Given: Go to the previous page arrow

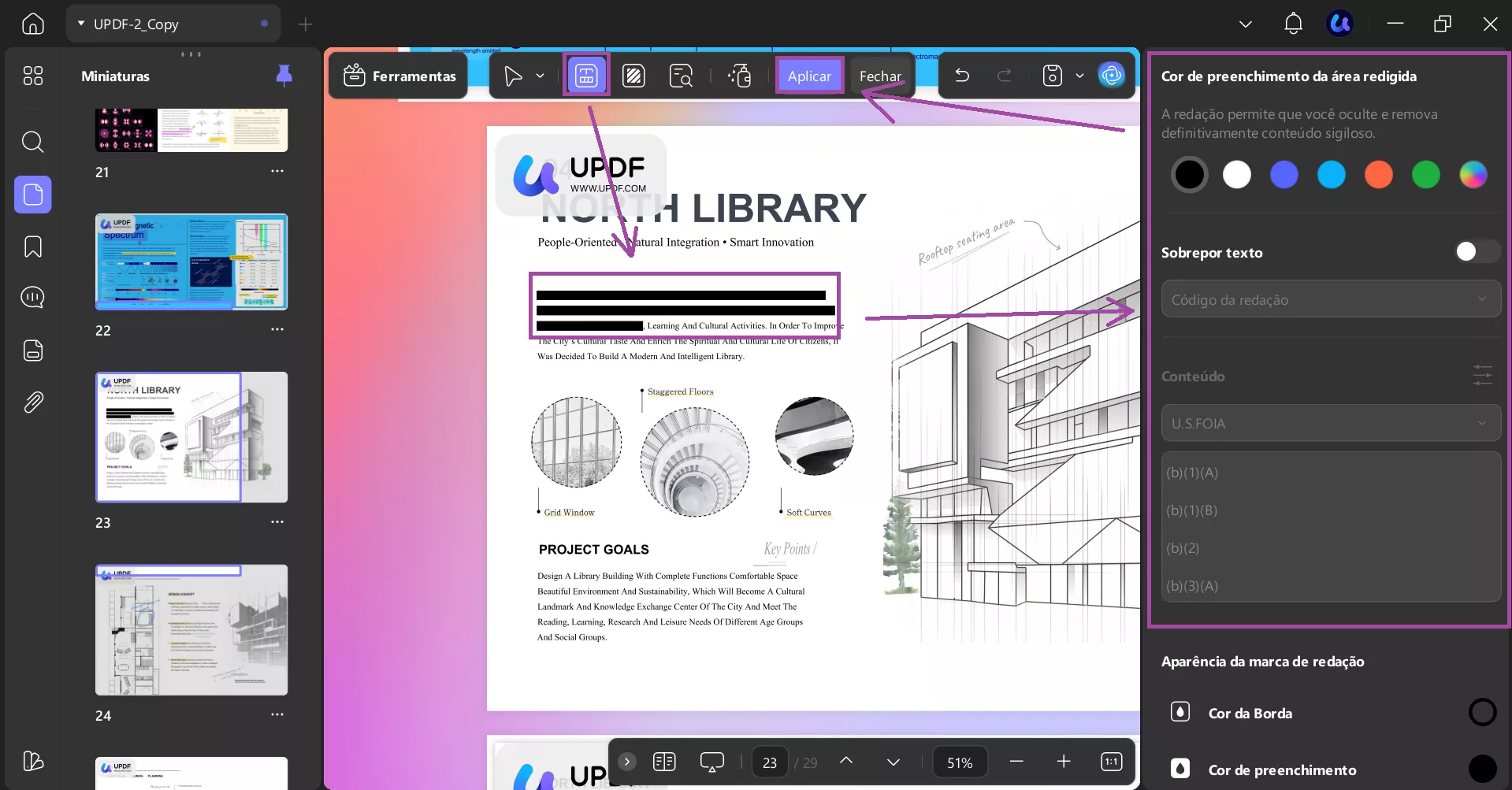Looking at the screenshot, I should (846, 761).
